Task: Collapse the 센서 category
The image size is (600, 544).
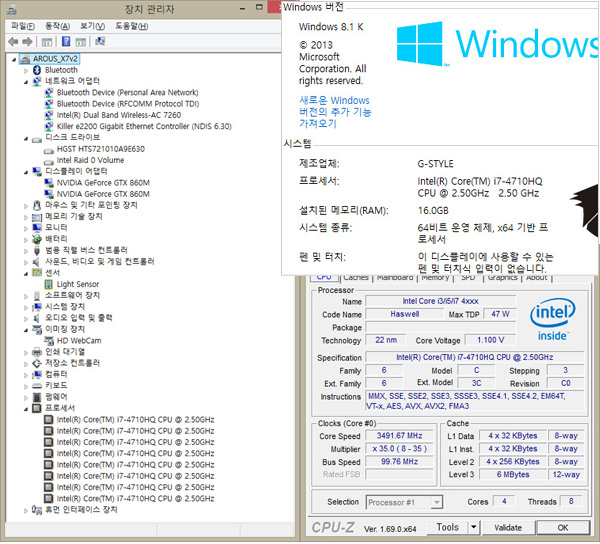Action: click(26, 274)
